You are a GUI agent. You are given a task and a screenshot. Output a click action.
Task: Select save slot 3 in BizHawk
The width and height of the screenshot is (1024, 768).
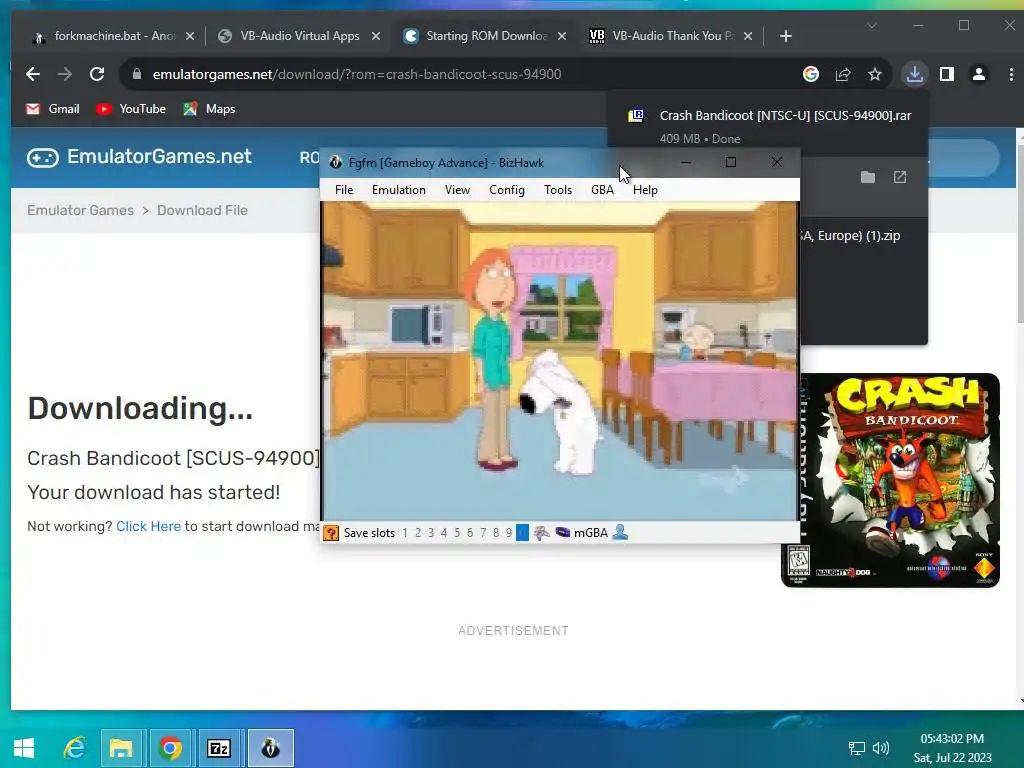[431, 533]
